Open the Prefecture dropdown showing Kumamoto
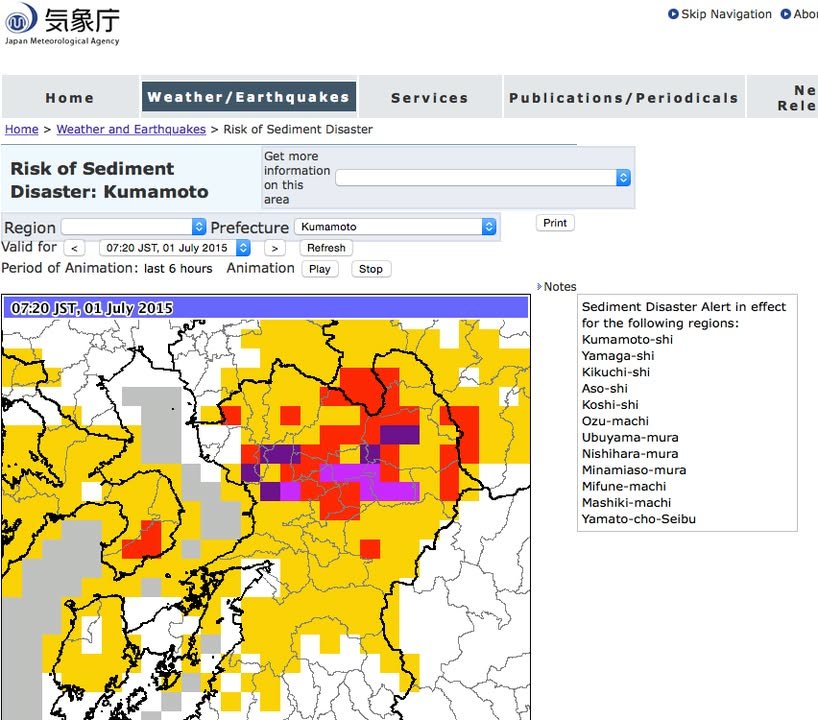This screenshot has width=818, height=720. coord(394,227)
